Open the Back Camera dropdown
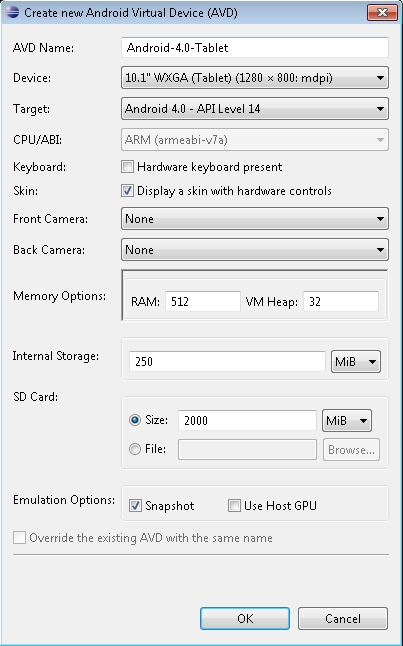 click(255, 250)
